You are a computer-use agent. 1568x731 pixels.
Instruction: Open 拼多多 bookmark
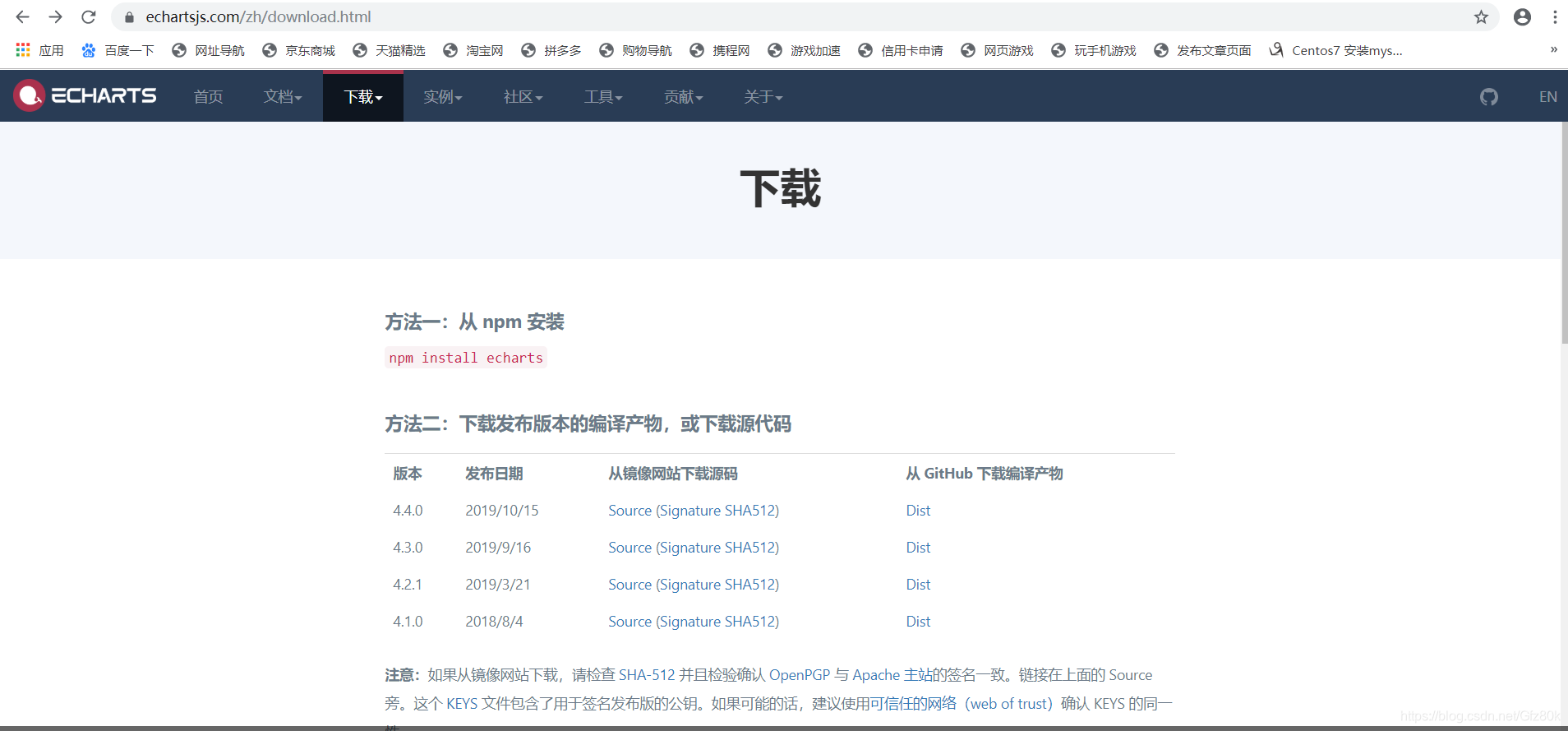point(551,50)
